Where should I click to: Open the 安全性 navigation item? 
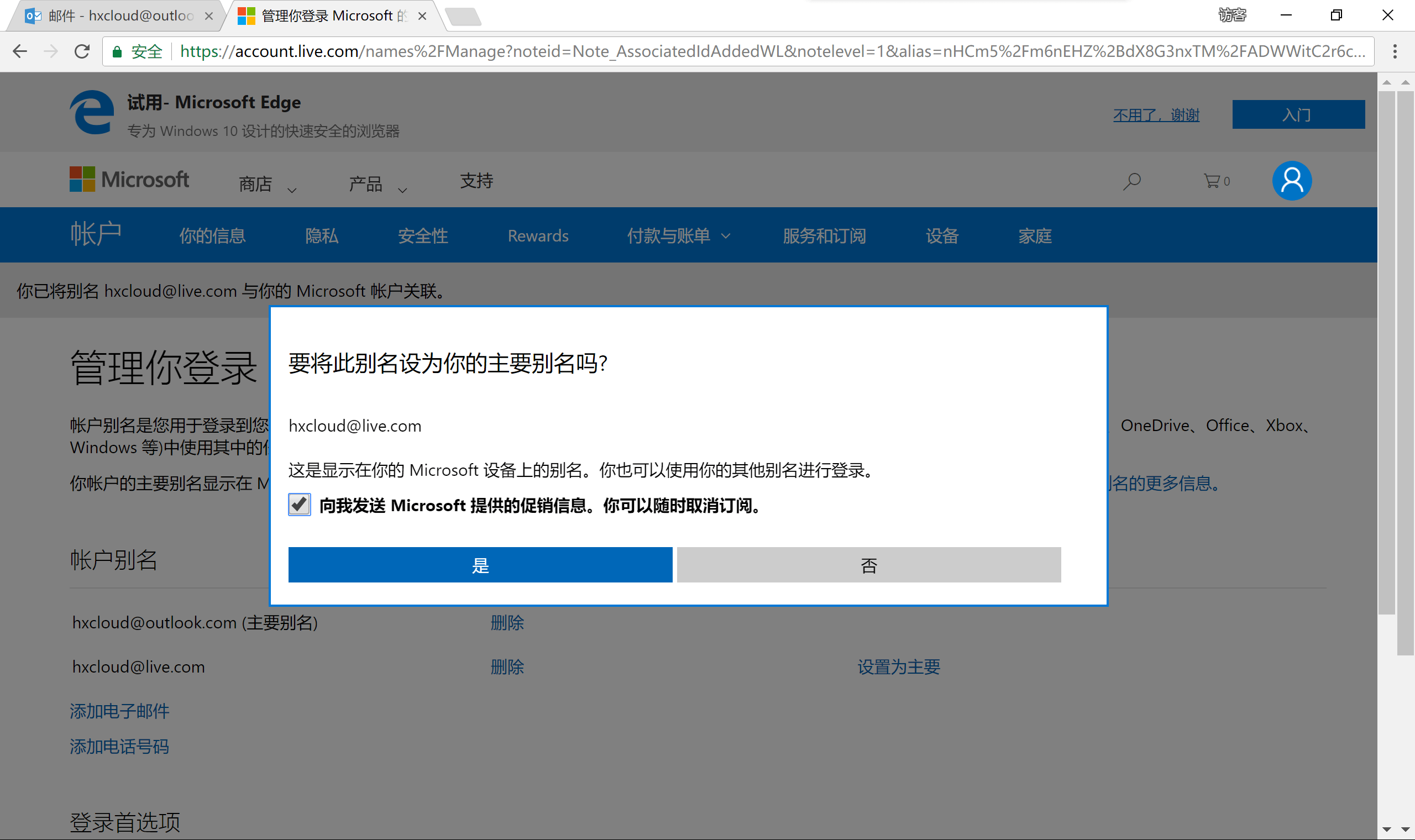pos(423,236)
